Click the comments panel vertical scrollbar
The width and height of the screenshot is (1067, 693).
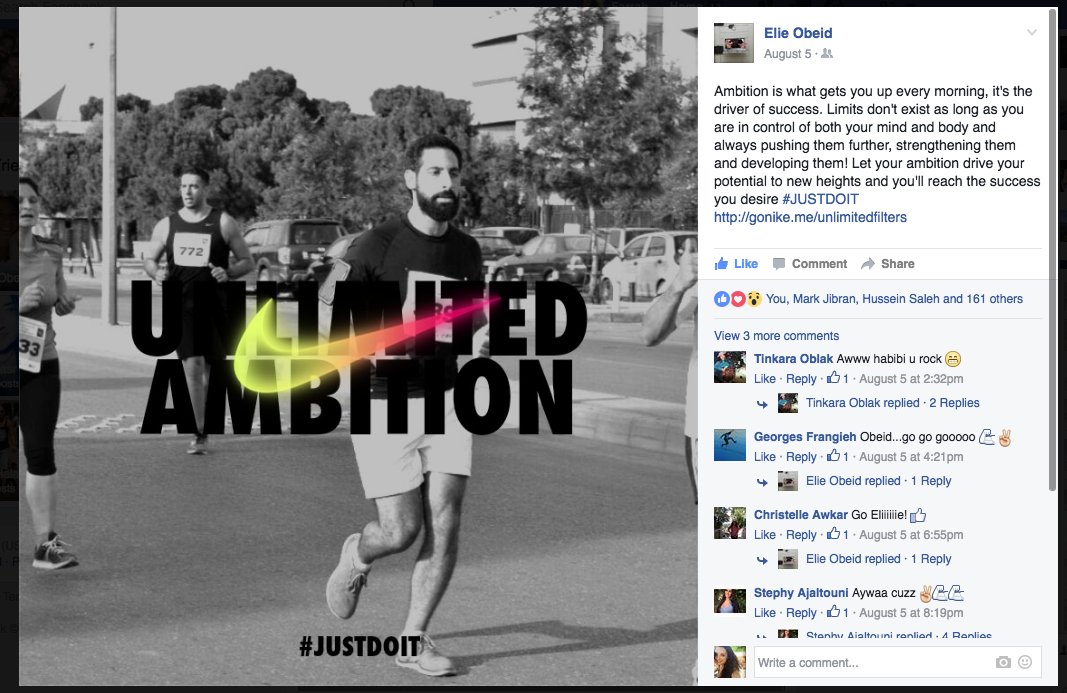[x=1053, y=245]
